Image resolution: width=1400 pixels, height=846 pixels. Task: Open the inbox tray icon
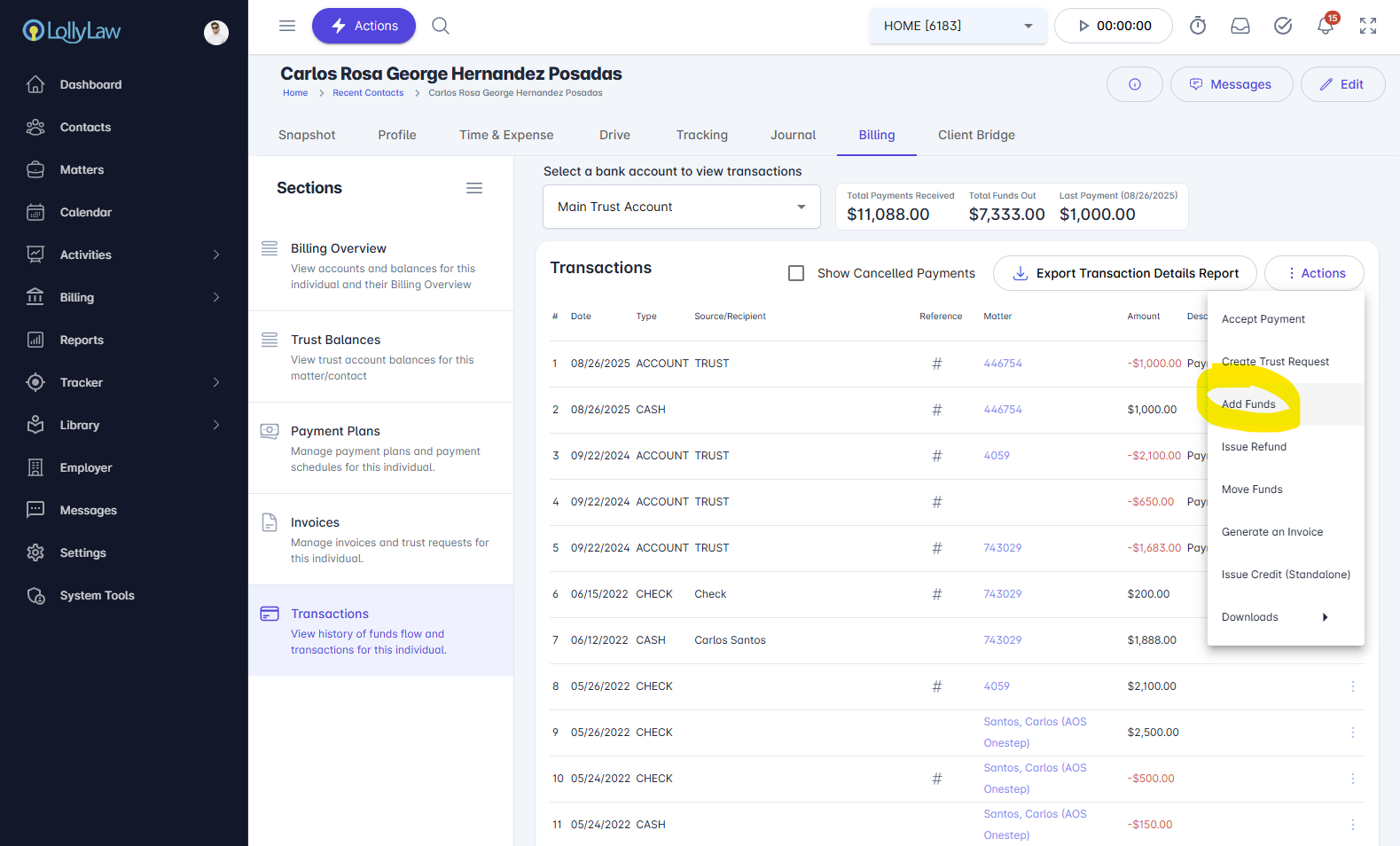1240,26
